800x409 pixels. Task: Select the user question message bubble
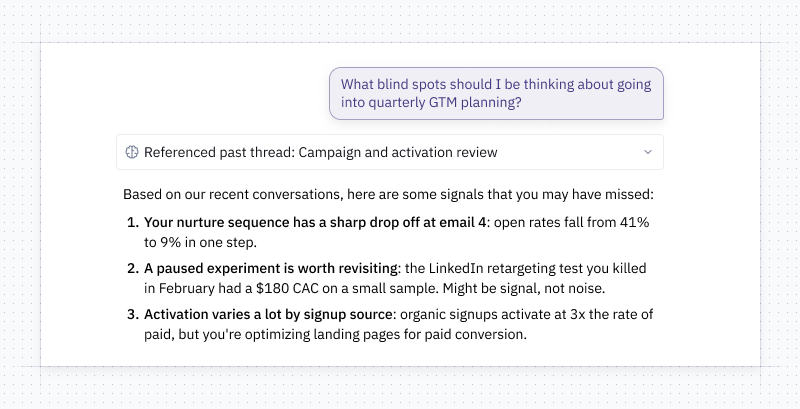pyautogui.click(x=496, y=94)
